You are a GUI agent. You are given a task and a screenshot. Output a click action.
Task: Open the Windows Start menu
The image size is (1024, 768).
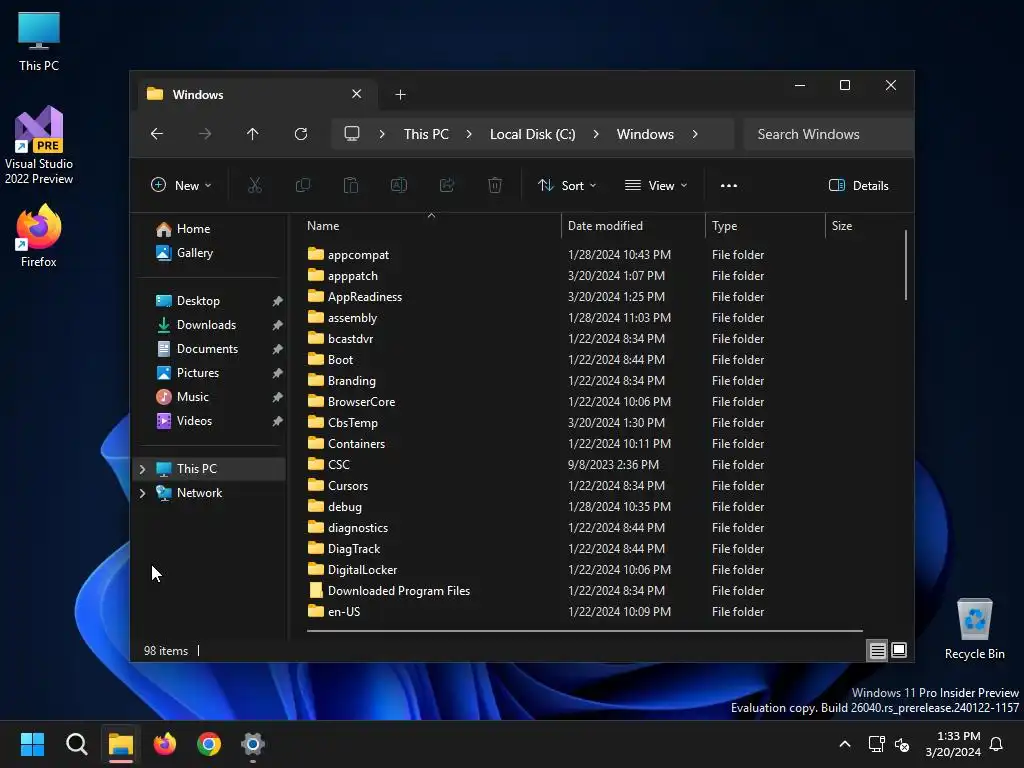[32, 744]
